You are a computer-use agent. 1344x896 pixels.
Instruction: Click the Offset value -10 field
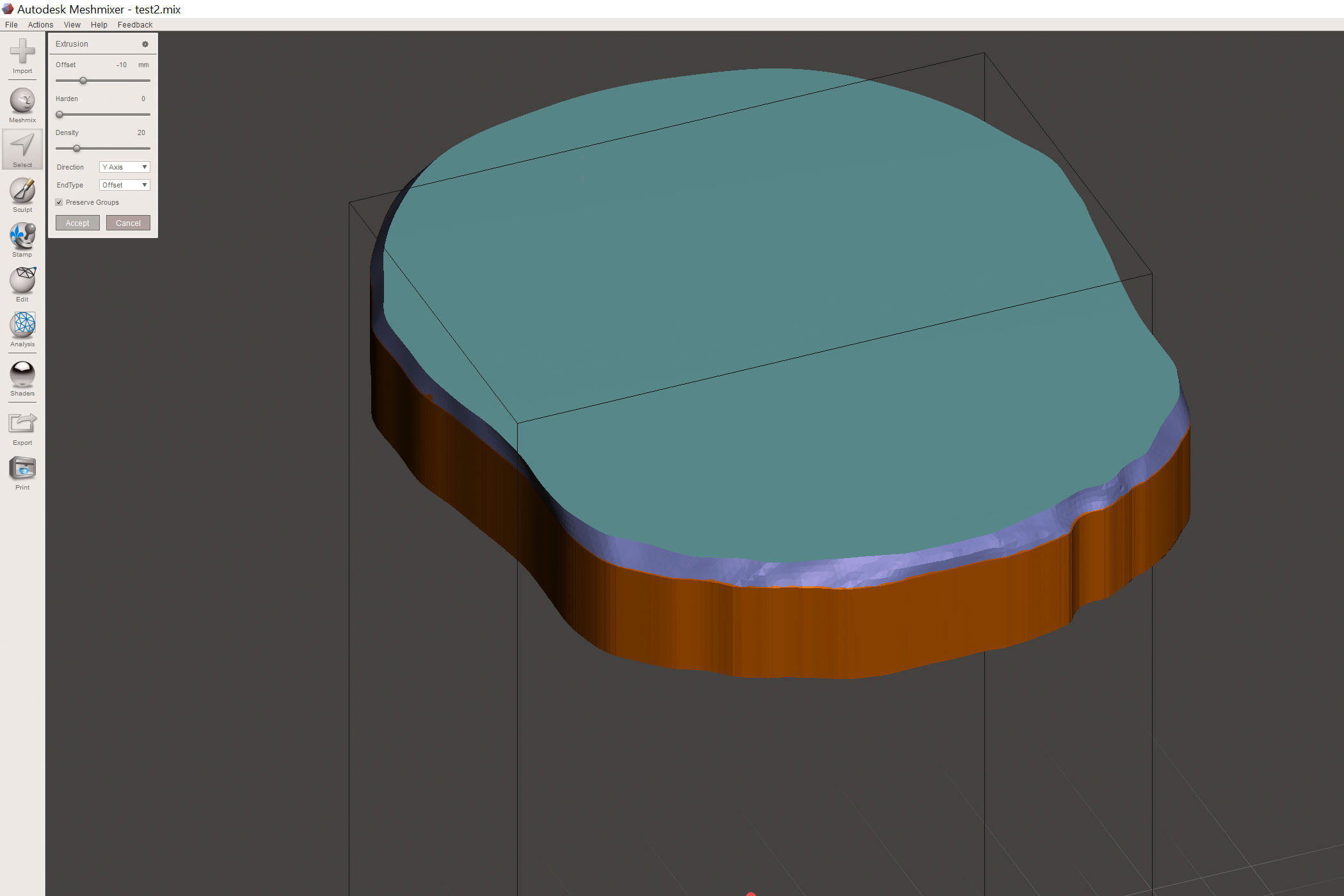coord(122,65)
